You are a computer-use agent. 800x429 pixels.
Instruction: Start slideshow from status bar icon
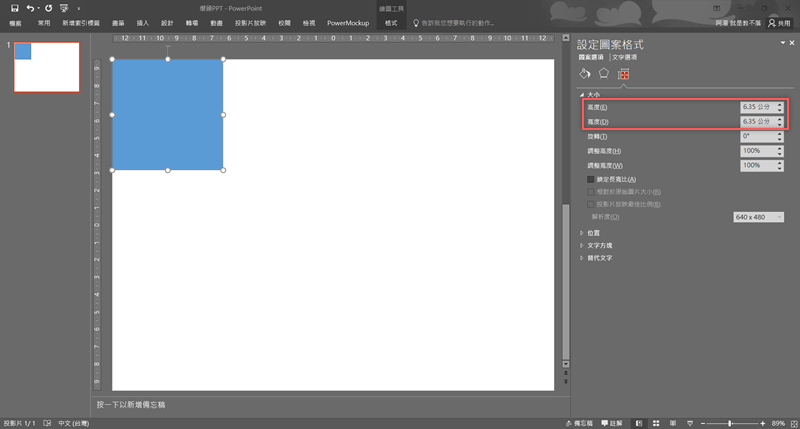tap(691, 423)
